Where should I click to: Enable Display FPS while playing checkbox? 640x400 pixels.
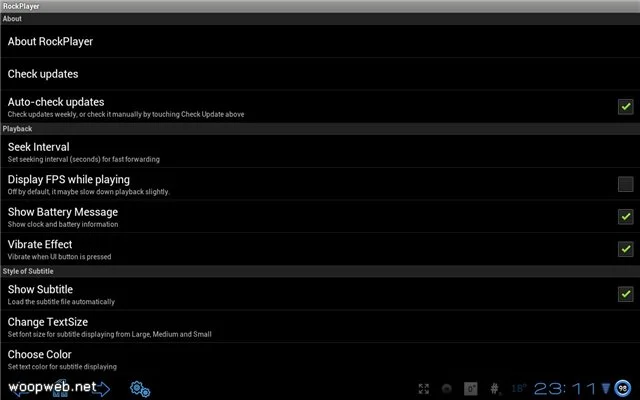(x=625, y=184)
